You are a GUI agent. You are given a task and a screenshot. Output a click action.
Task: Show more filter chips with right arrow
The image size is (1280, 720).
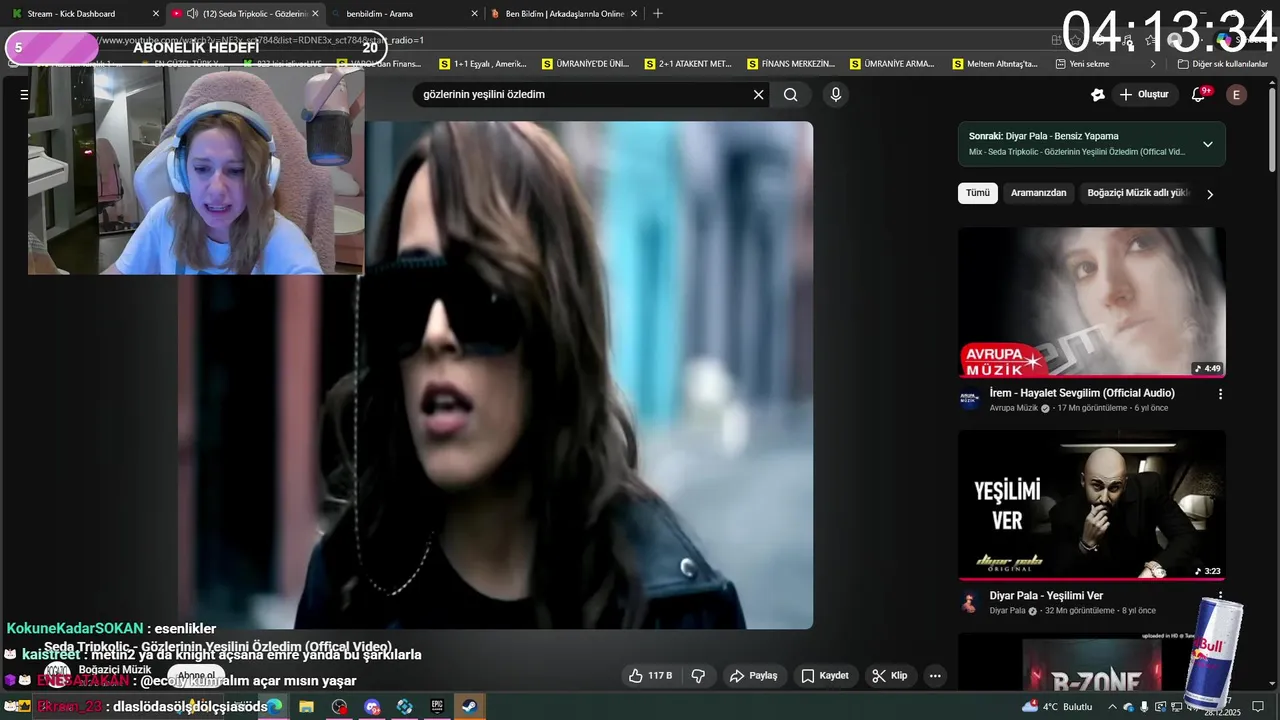pos(1210,194)
